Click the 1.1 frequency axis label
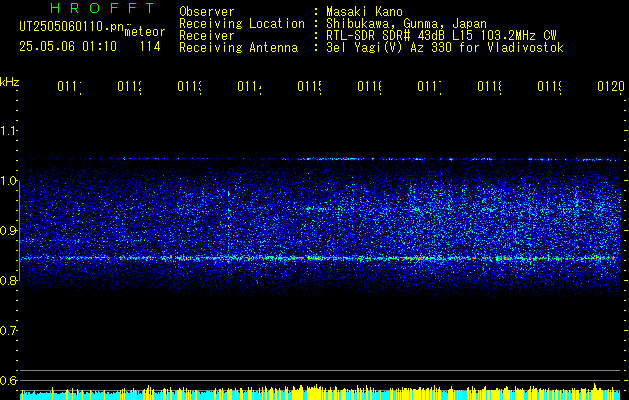 point(8,131)
